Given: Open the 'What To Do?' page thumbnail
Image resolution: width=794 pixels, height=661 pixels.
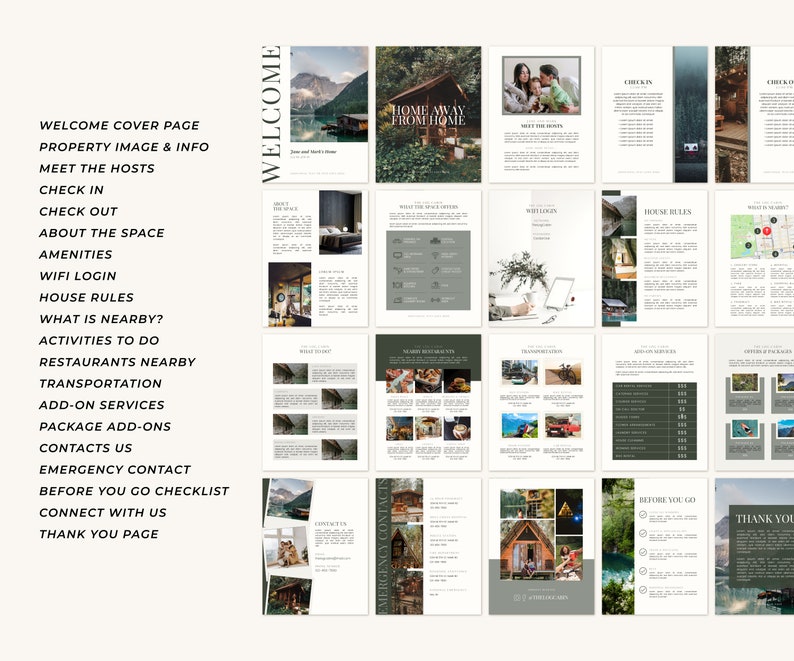Looking at the screenshot, I should click(x=315, y=403).
